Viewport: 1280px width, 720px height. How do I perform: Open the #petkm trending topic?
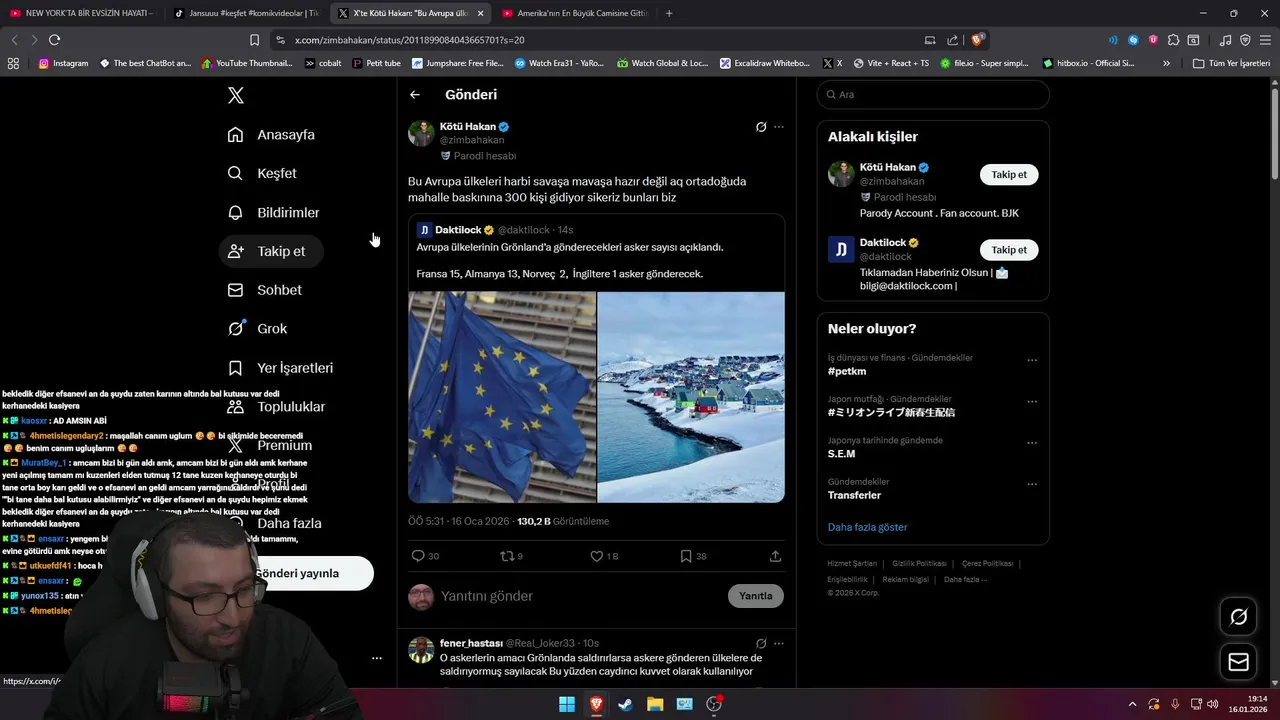[847, 371]
